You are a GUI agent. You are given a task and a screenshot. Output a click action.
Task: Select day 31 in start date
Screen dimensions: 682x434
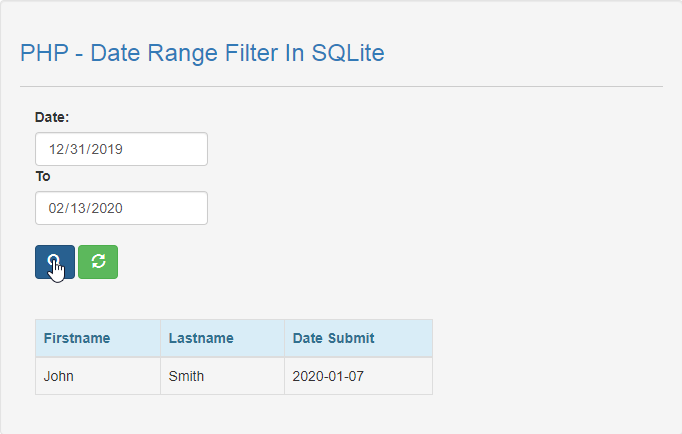click(79, 149)
